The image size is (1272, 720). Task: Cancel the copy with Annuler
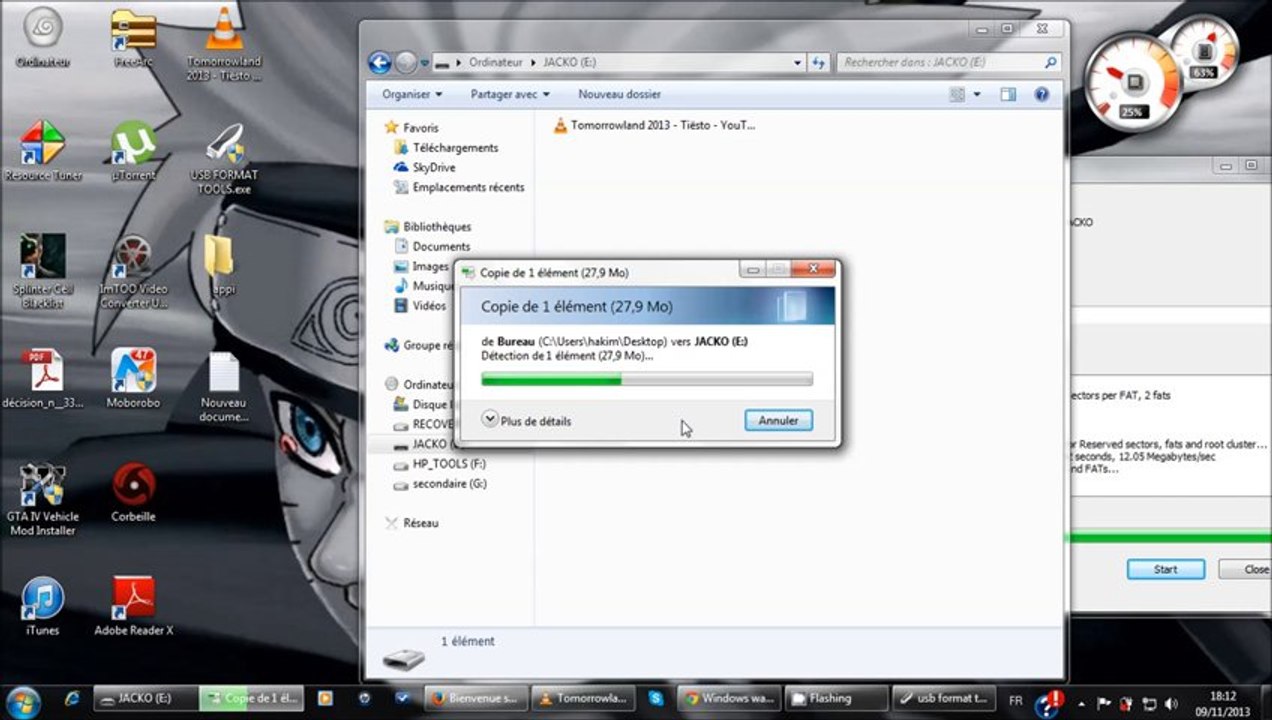[778, 421]
